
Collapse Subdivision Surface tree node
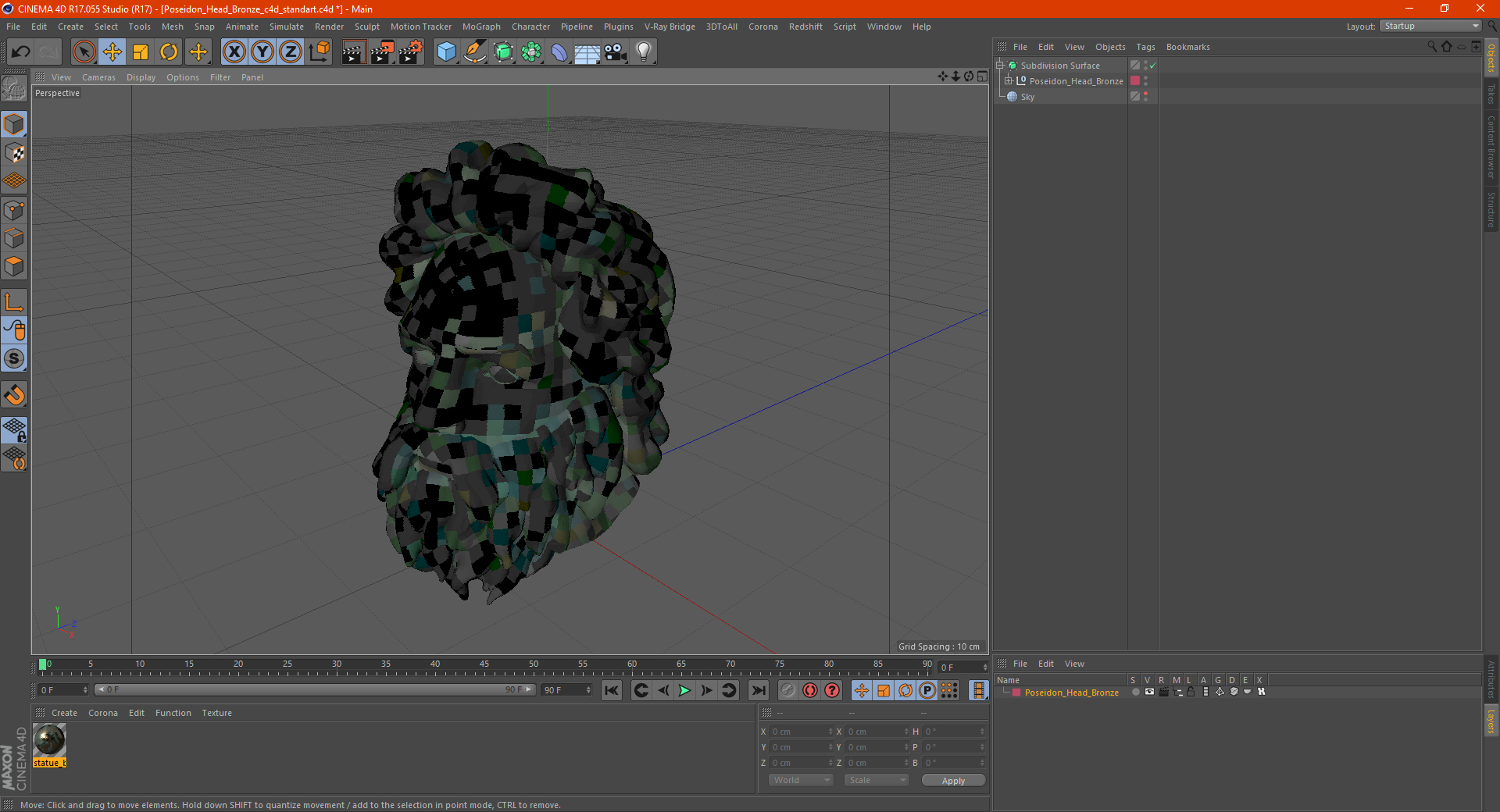point(999,66)
